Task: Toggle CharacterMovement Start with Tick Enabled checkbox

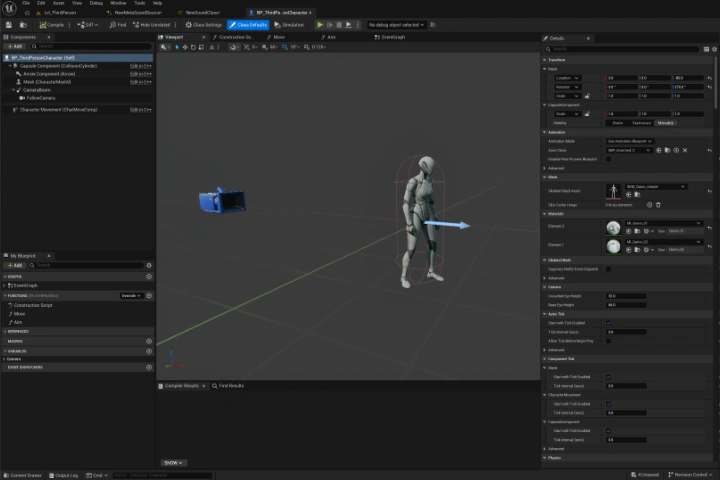Action: (x=608, y=404)
